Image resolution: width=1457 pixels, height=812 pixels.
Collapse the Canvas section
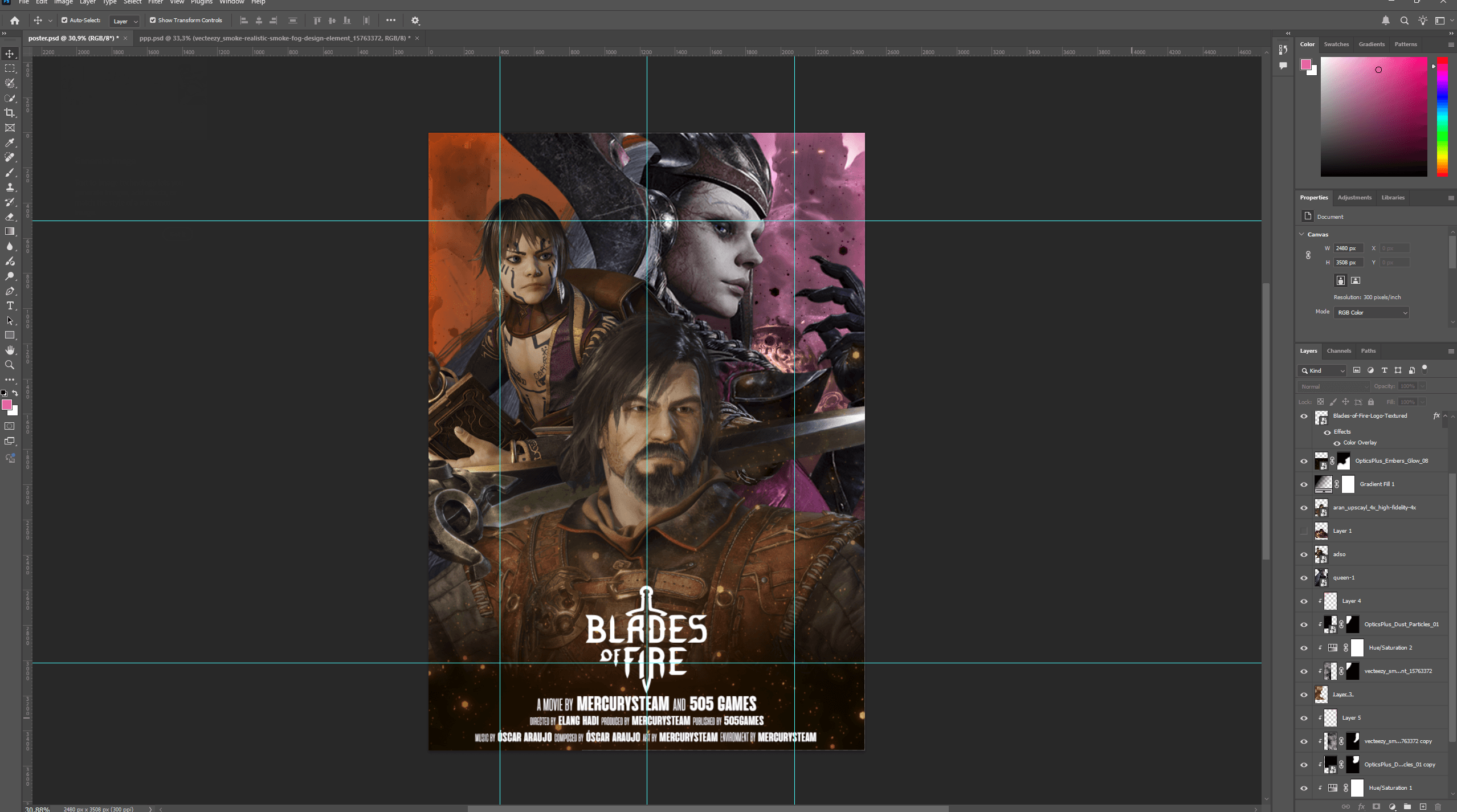click(x=1302, y=234)
